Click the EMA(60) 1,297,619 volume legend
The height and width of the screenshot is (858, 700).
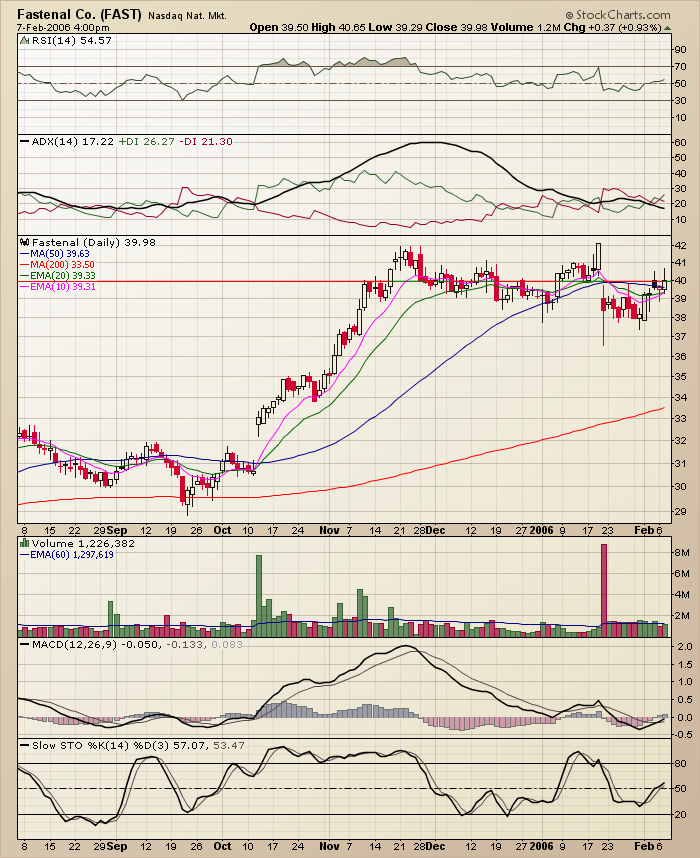67,555
